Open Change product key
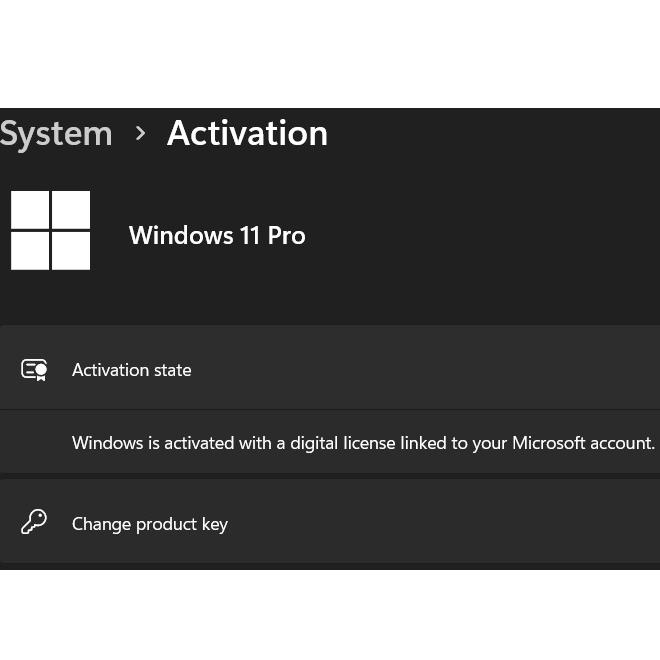Screen dimensions: 660x660 (150, 524)
